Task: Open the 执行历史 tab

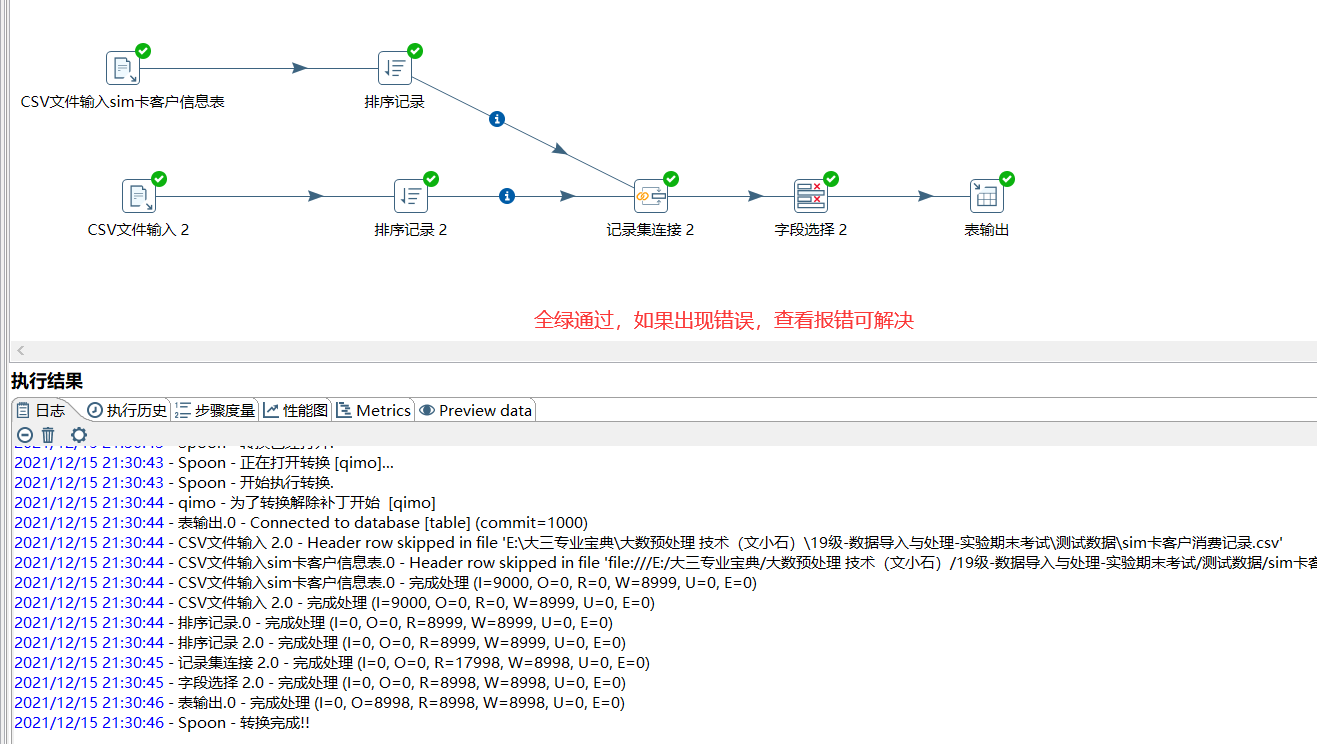Action: click(x=127, y=410)
